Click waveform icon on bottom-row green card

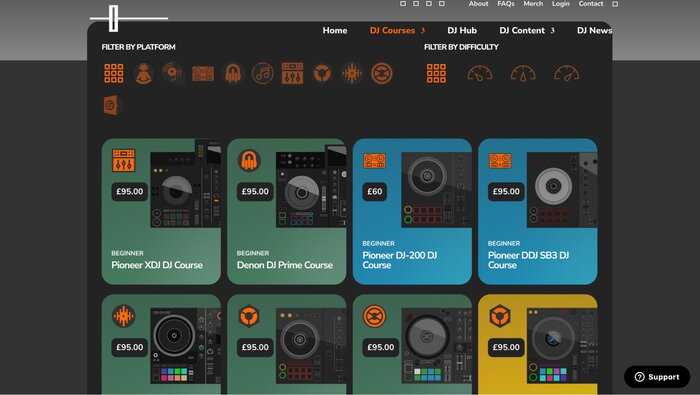(x=124, y=316)
